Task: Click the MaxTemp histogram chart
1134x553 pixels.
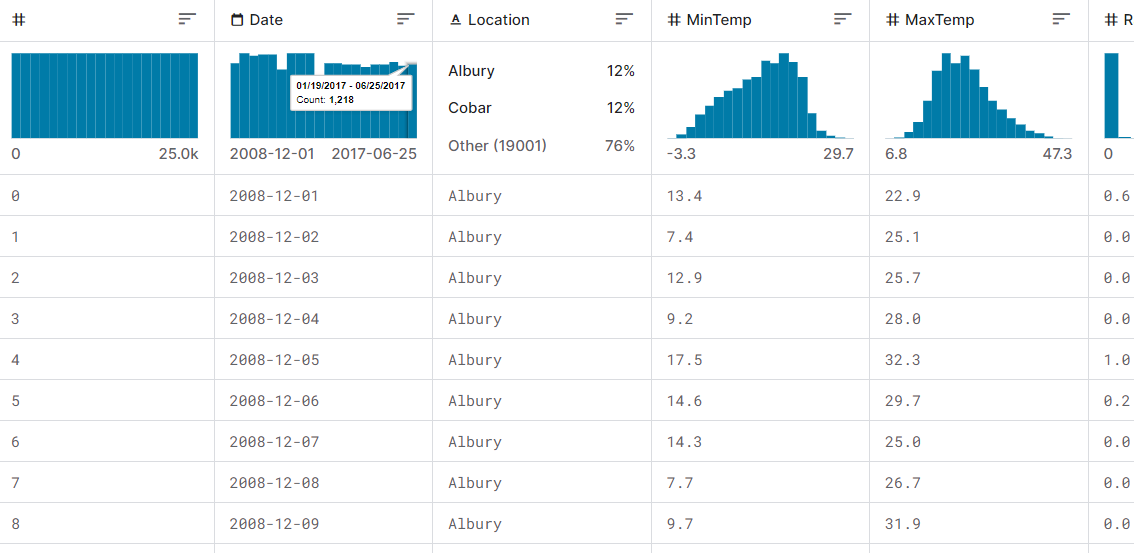Action: pyautogui.click(x=978, y=96)
